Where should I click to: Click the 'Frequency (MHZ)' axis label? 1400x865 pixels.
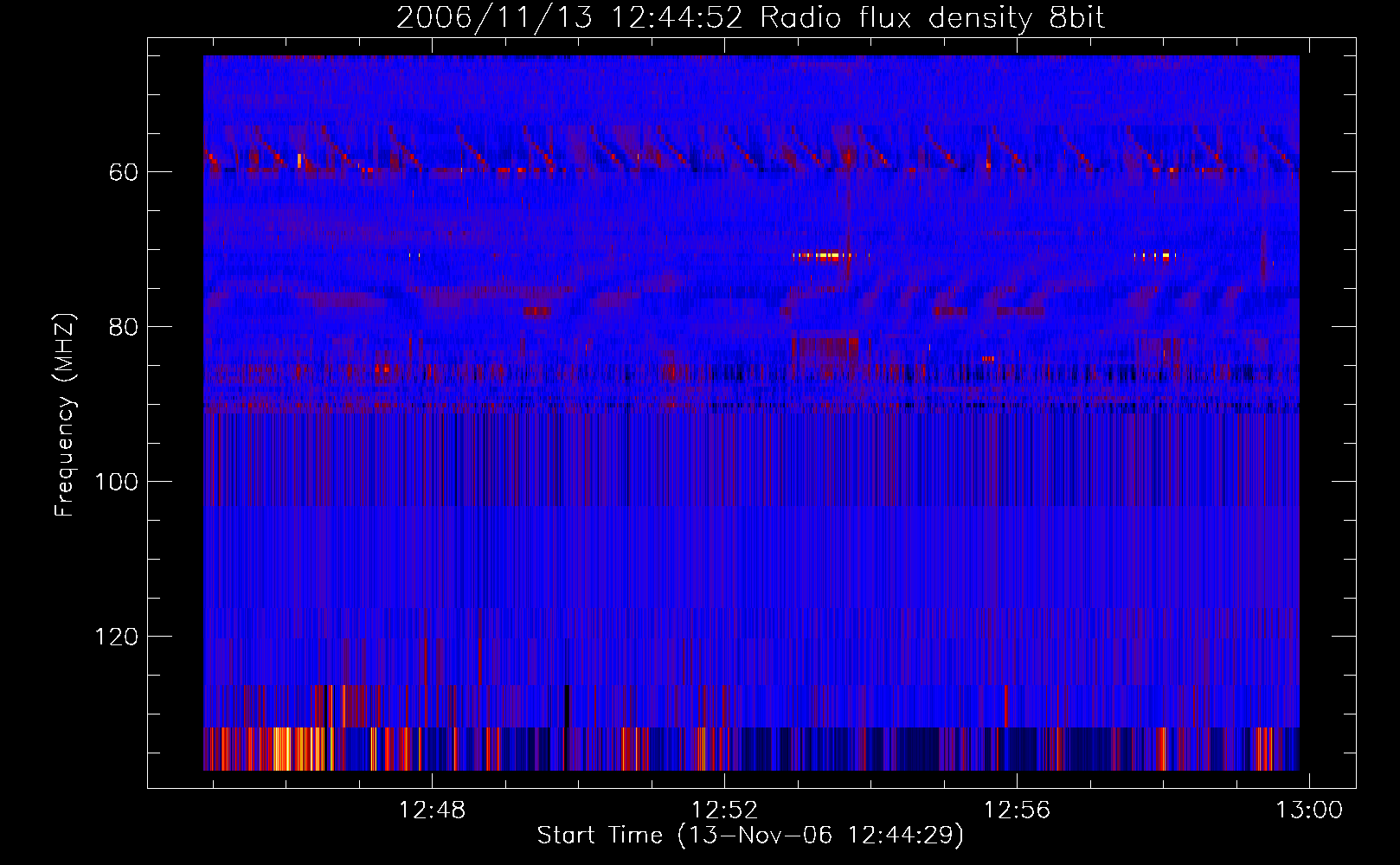pyautogui.click(x=65, y=415)
